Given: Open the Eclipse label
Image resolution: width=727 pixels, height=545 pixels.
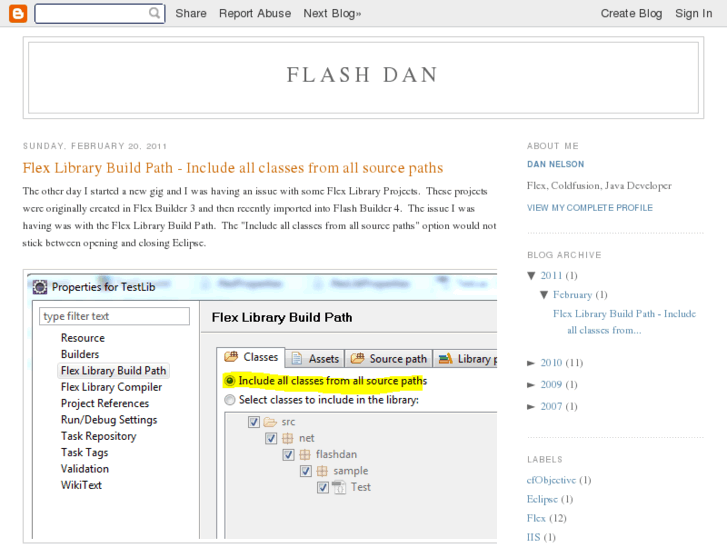Looking at the screenshot, I should click(542, 499).
